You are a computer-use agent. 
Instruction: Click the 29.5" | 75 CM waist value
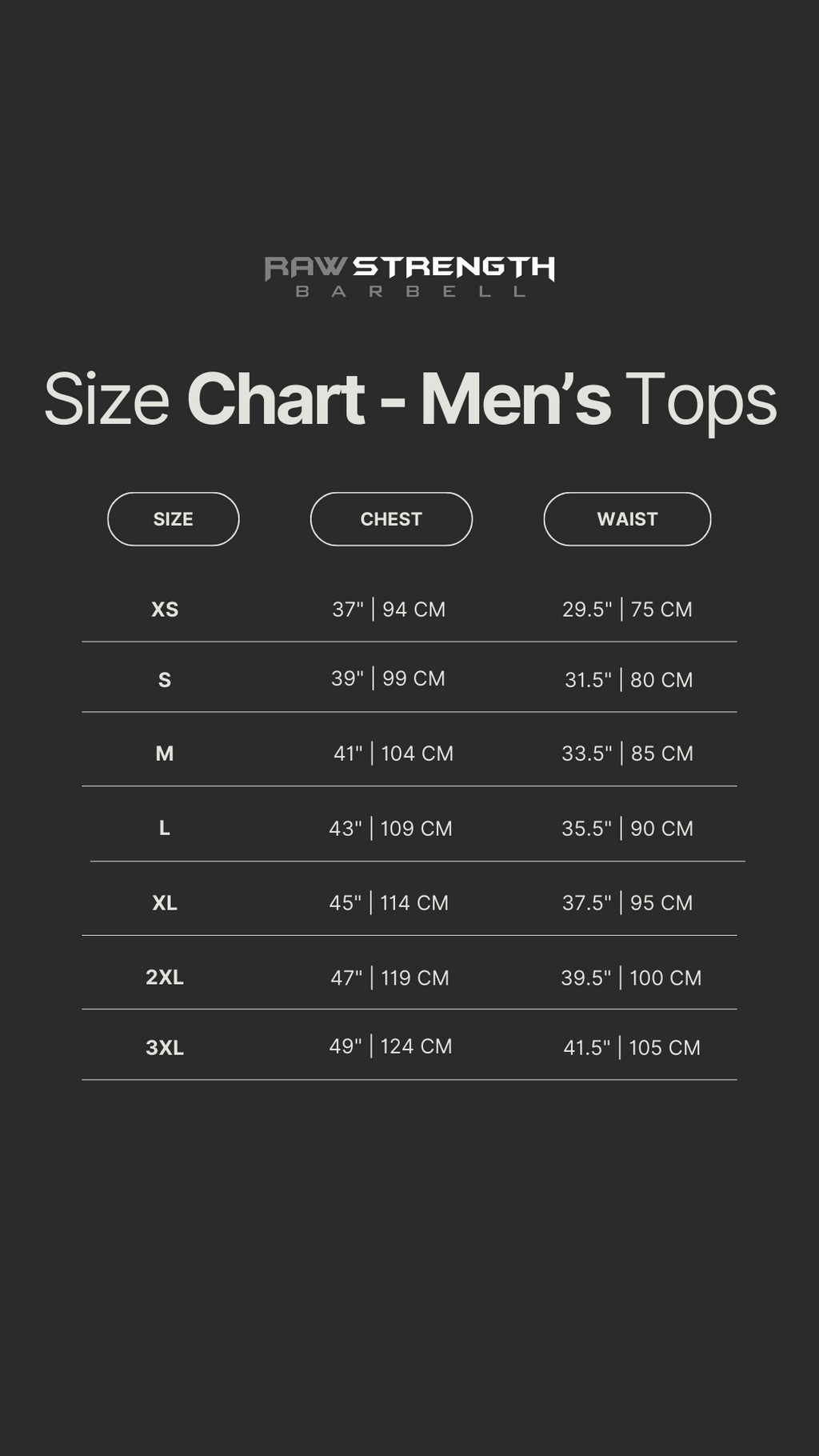[x=627, y=610]
